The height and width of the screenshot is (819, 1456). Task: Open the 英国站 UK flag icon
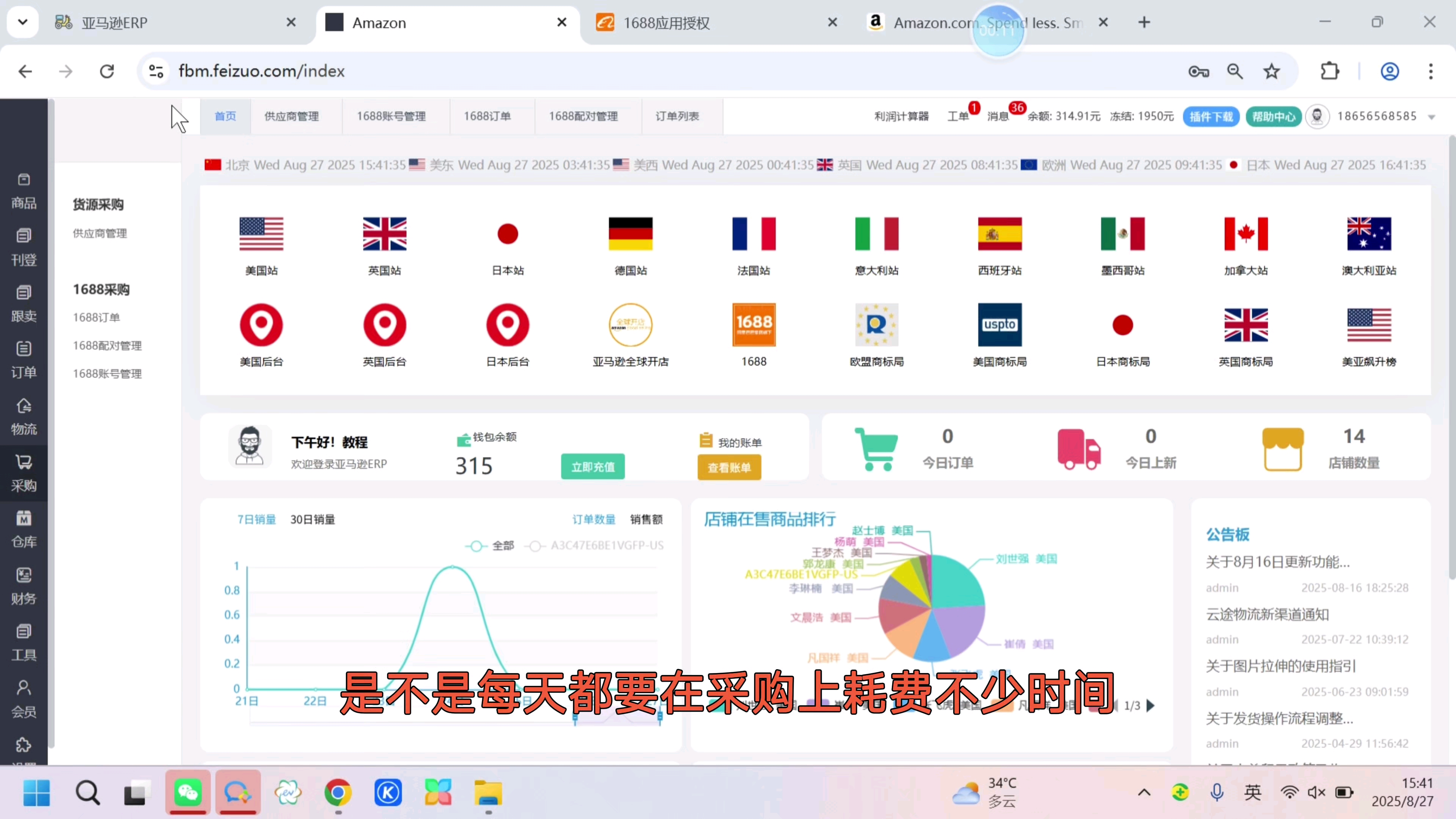pos(384,234)
